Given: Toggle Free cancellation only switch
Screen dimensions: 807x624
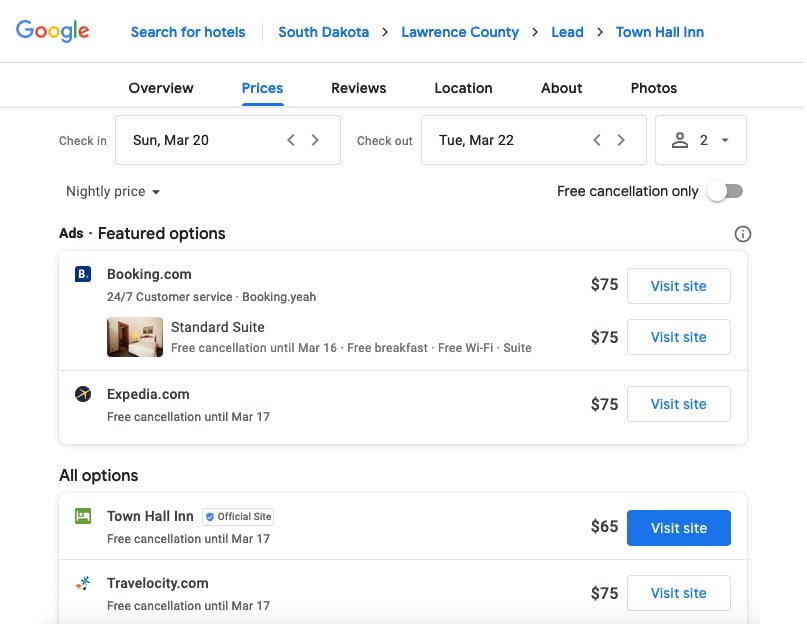Looking at the screenshot, I should point(725,192).
